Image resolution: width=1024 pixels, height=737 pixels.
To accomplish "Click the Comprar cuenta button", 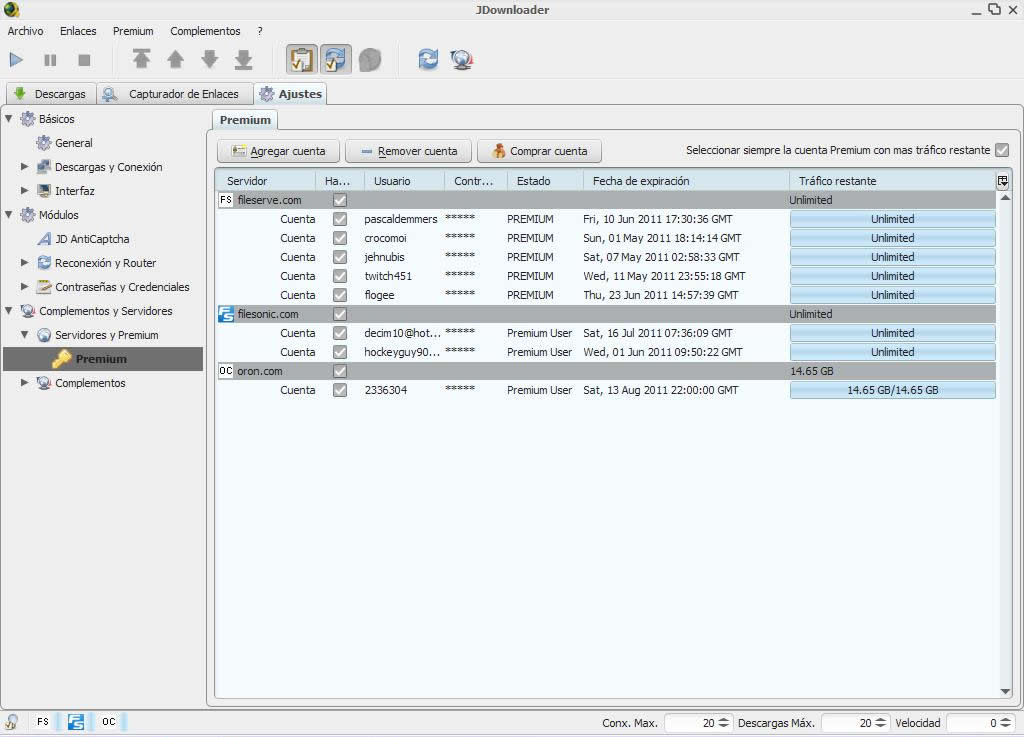I will (539, 151).
